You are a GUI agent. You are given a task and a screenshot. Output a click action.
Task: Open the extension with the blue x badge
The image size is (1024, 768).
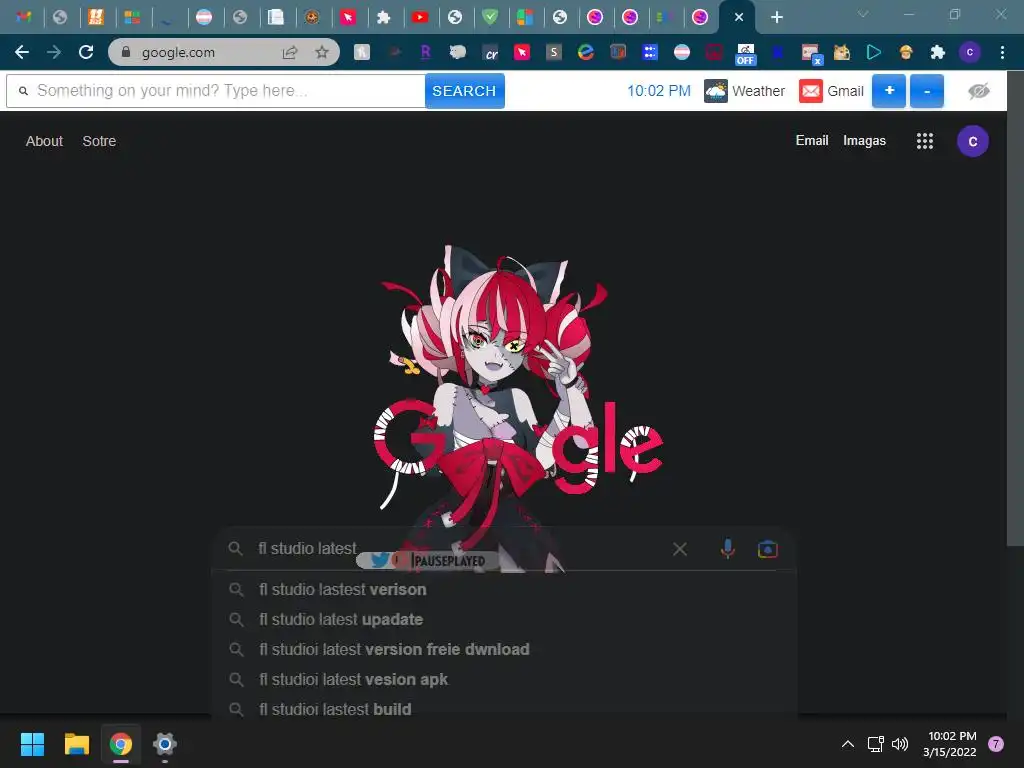[x=812, y=54]
